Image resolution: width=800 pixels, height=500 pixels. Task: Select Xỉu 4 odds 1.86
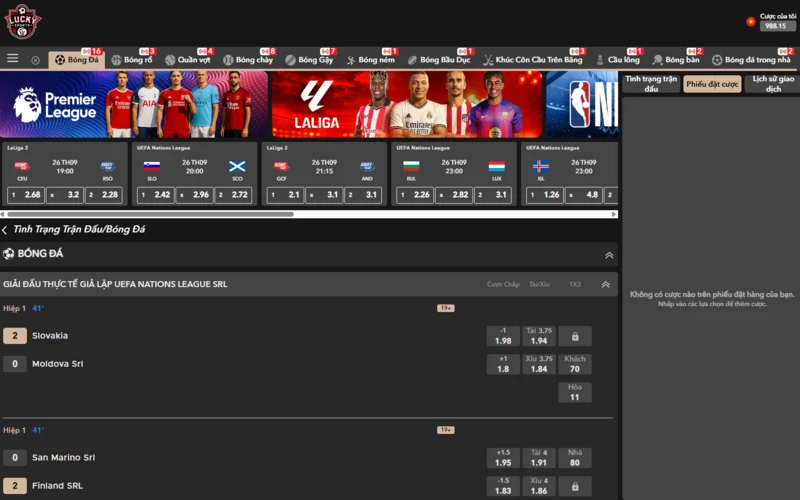[x=539, y=486]
